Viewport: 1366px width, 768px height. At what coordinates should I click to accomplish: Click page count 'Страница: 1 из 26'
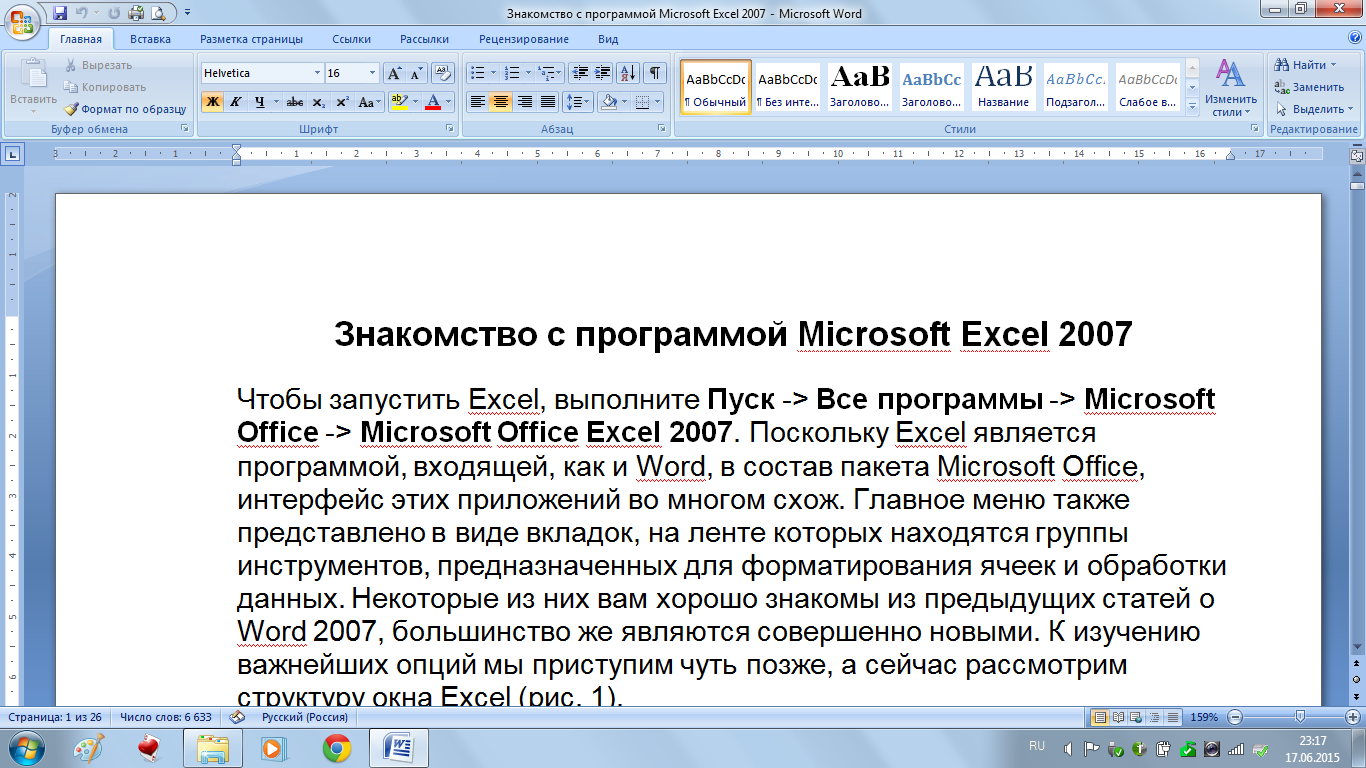pos(53,717)
